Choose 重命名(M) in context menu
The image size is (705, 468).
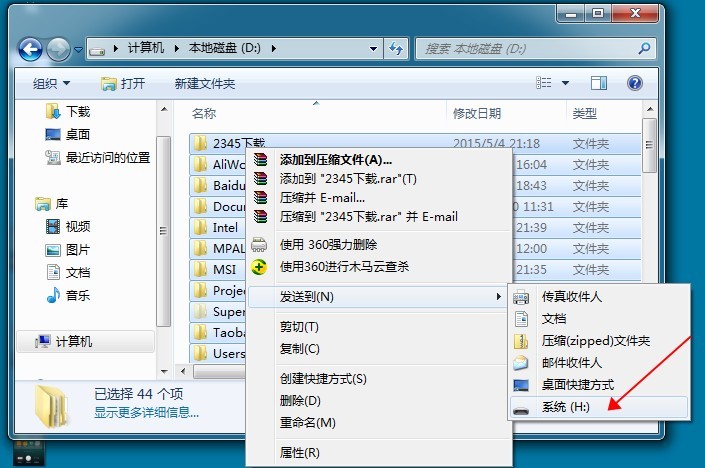coord(380,423)
